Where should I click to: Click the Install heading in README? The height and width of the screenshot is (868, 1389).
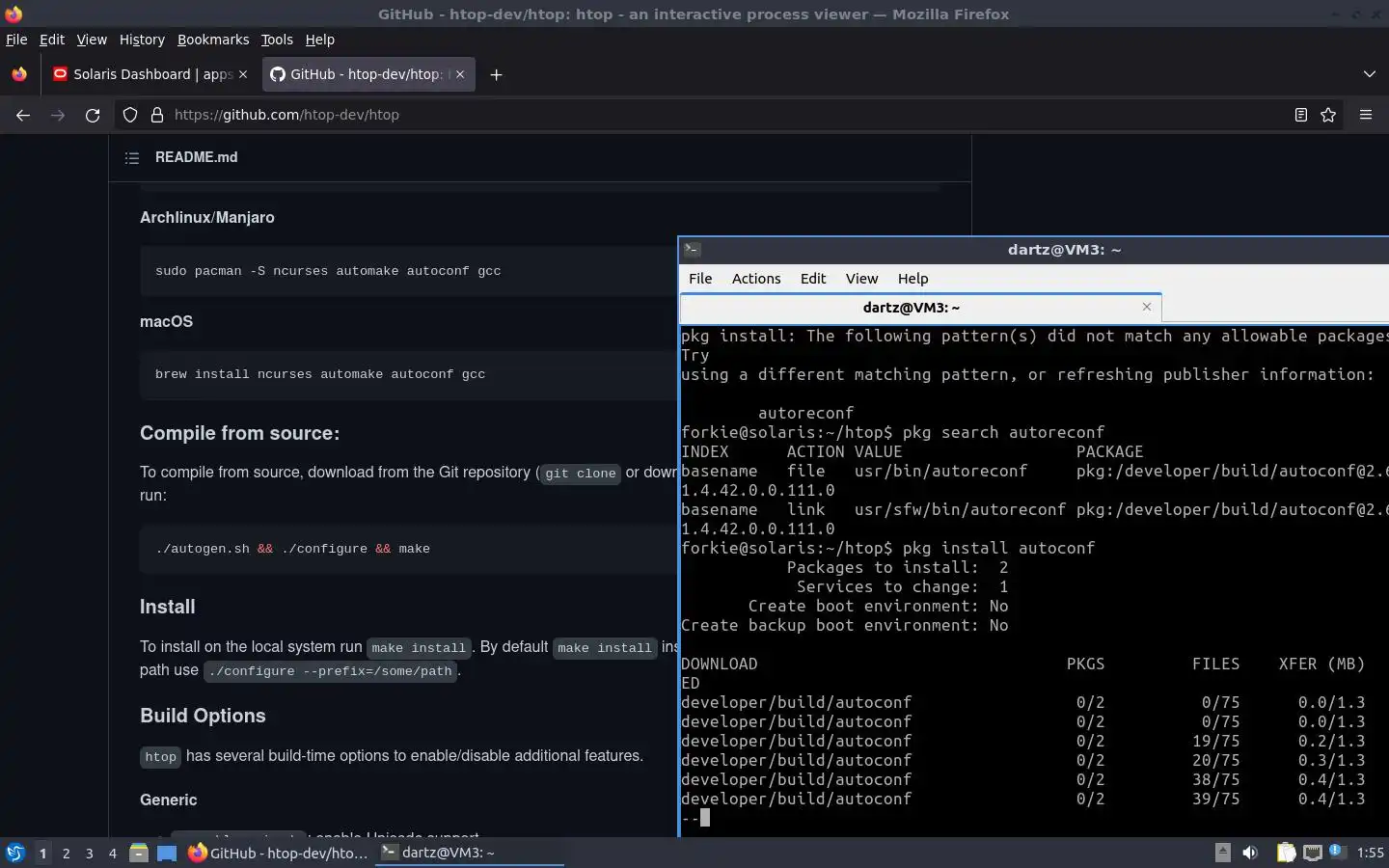pos(167,607)
